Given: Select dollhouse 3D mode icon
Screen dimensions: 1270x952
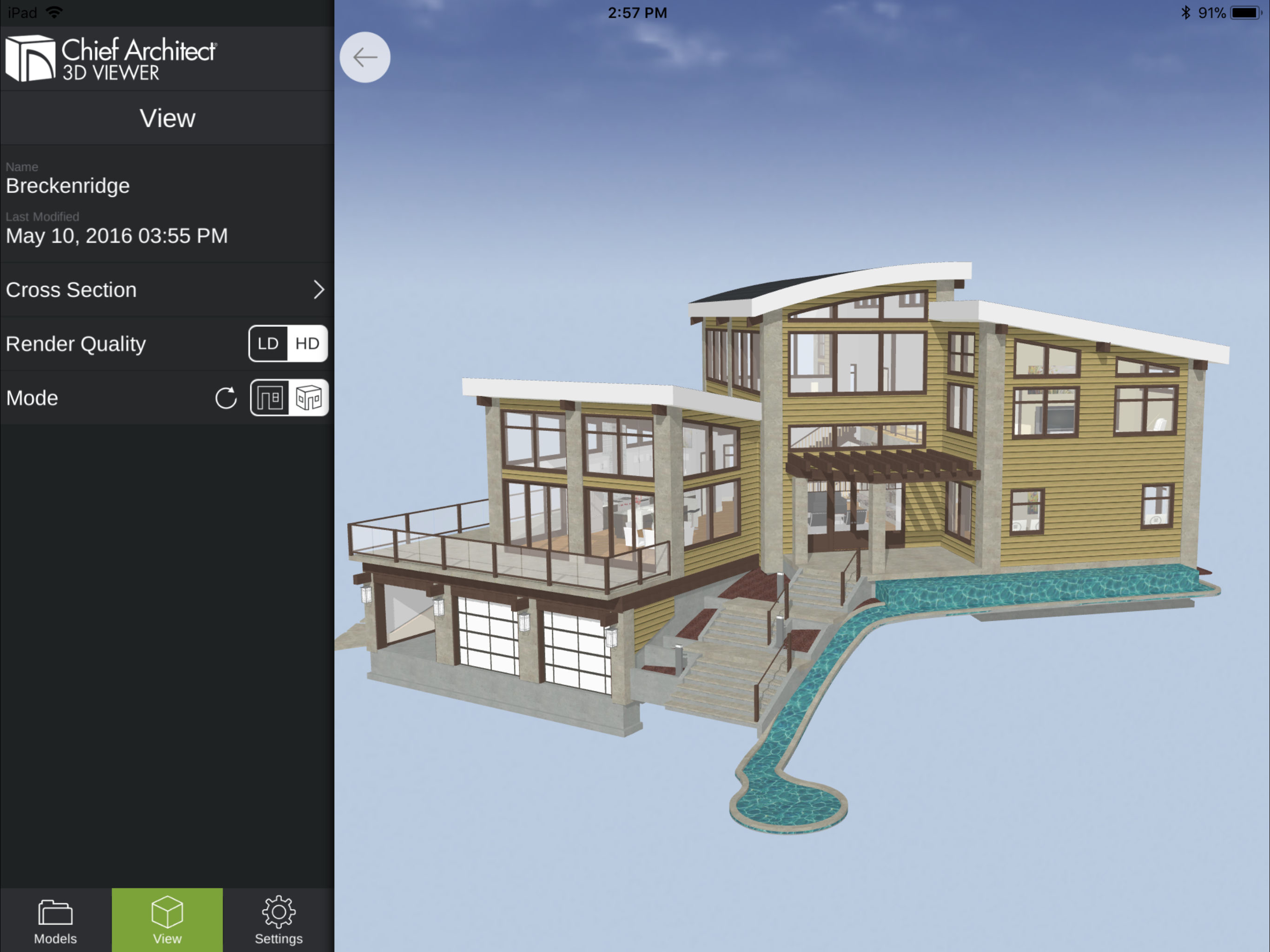Looking at the screenshot, I should (308, 397).
